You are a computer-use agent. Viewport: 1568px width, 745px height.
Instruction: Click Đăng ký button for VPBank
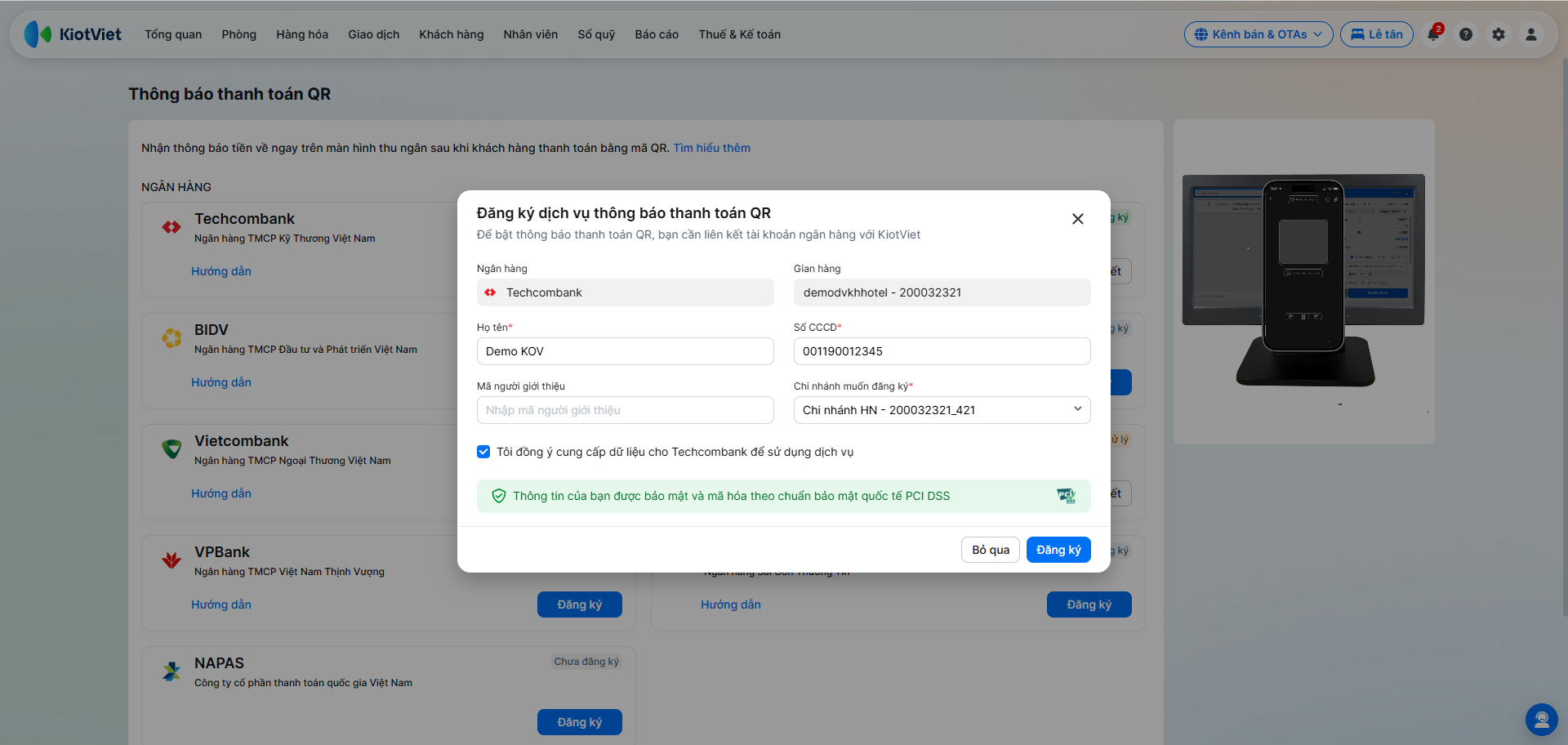coord(580,604)
